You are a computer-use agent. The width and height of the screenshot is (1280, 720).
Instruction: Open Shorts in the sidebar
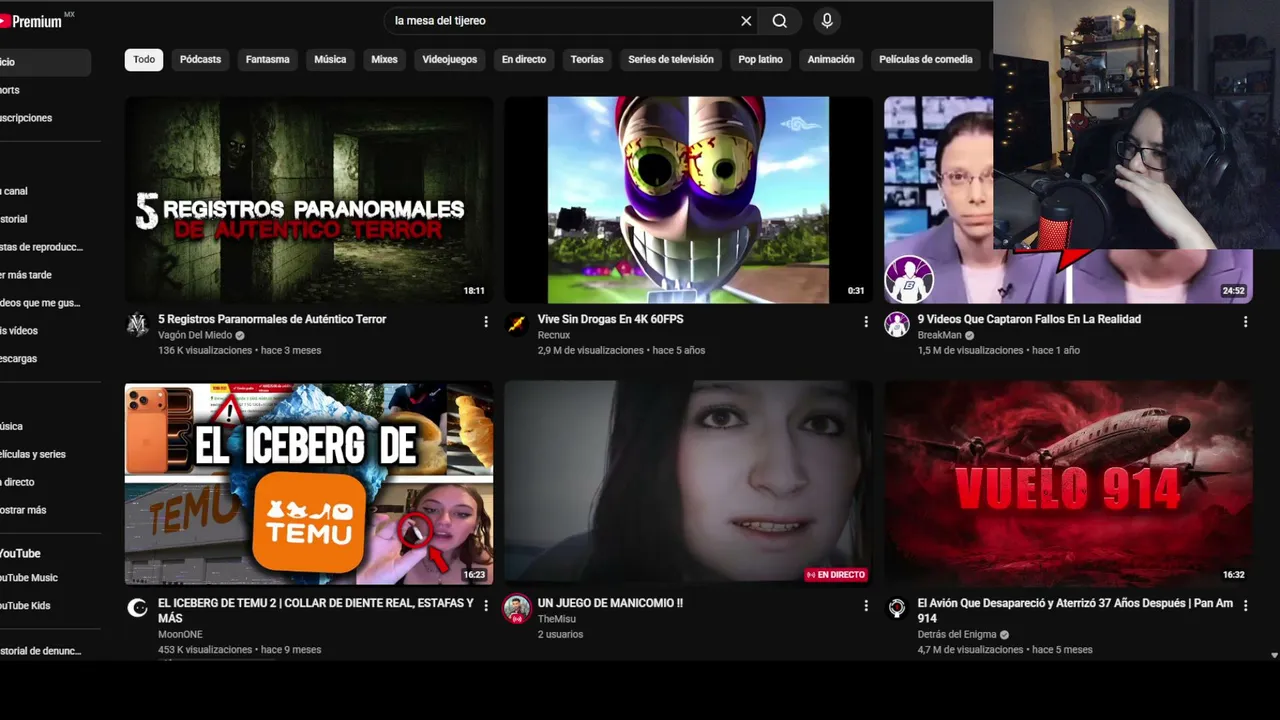(x=45, y=90)
